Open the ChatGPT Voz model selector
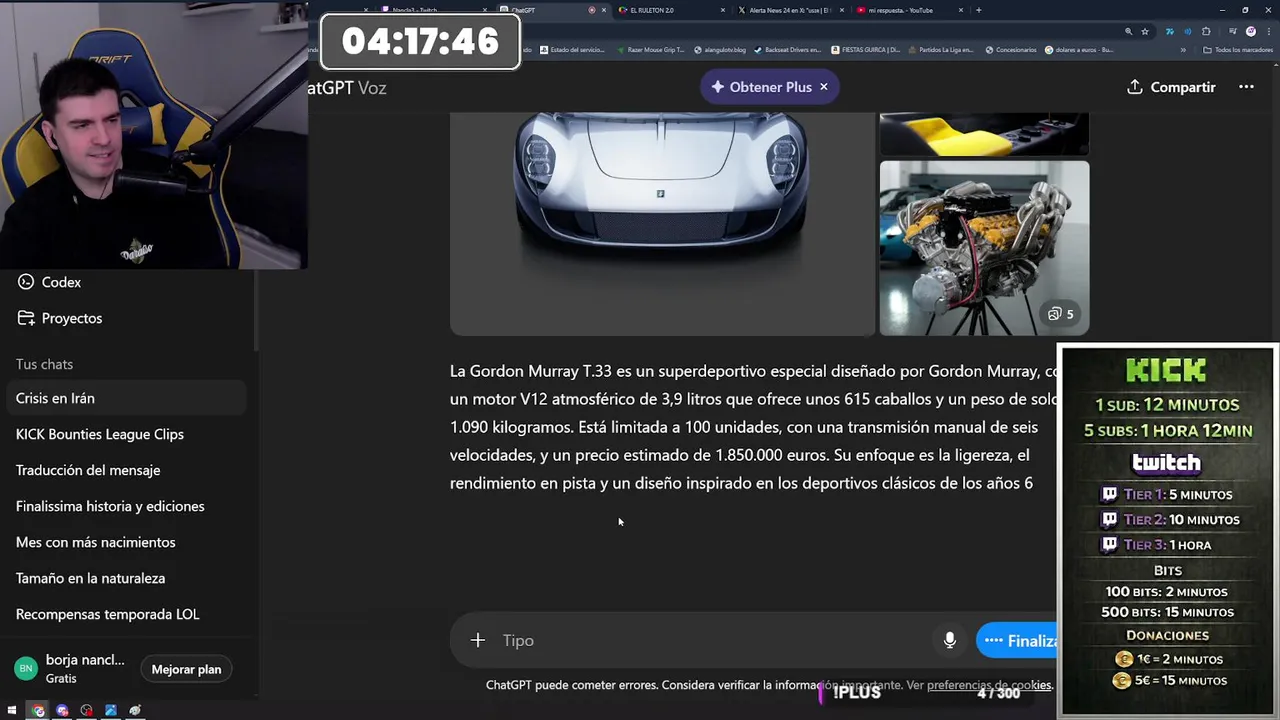This screenshot has width=1280, height=720. 346,87
